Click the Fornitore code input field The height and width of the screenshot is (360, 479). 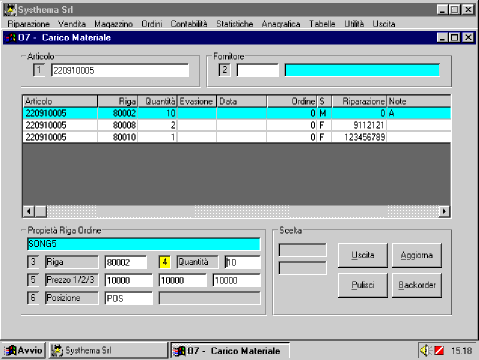[258, 70]
